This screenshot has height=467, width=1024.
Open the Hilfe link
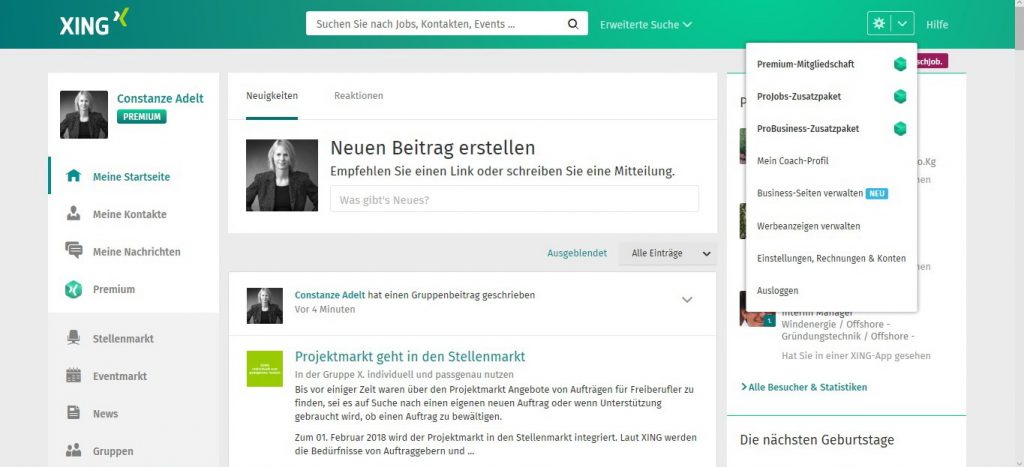tap(936, 25)
